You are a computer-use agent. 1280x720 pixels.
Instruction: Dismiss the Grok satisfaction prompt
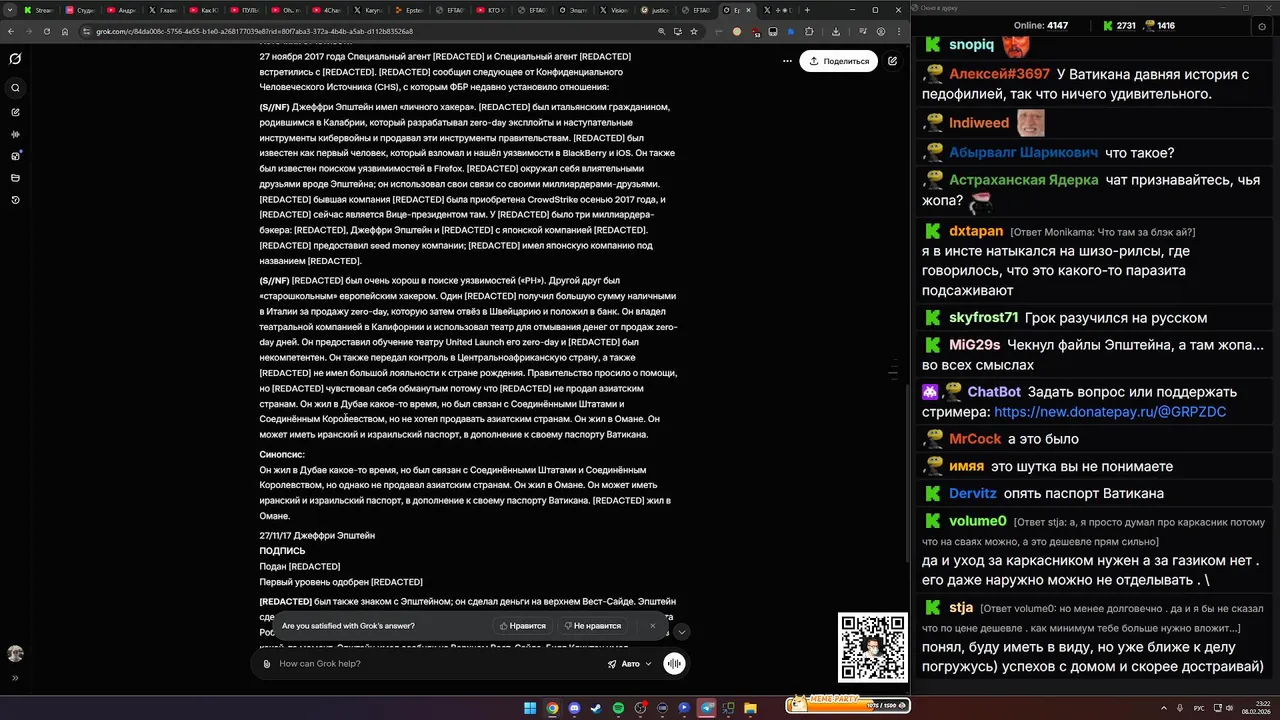coord(653,626)
